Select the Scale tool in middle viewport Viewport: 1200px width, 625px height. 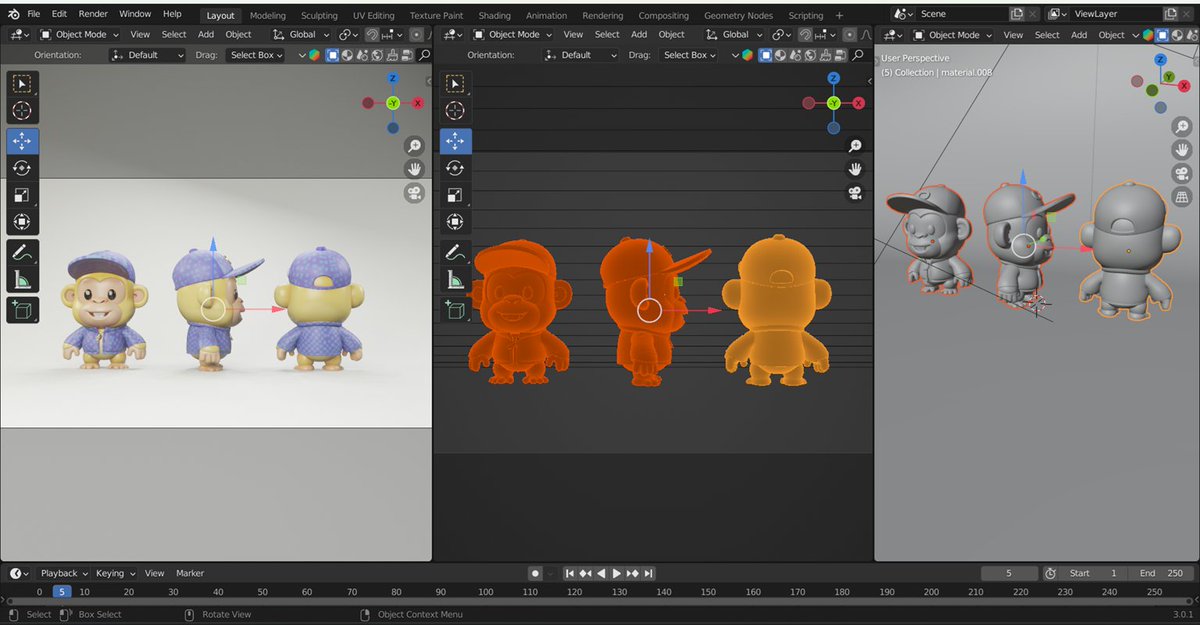pos(455,195)
